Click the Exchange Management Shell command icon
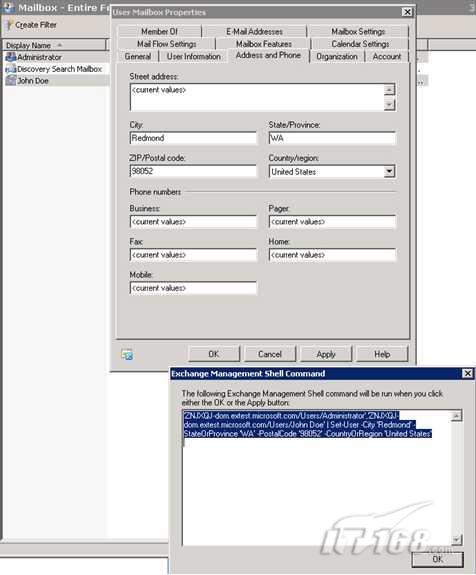 (127, 354)
